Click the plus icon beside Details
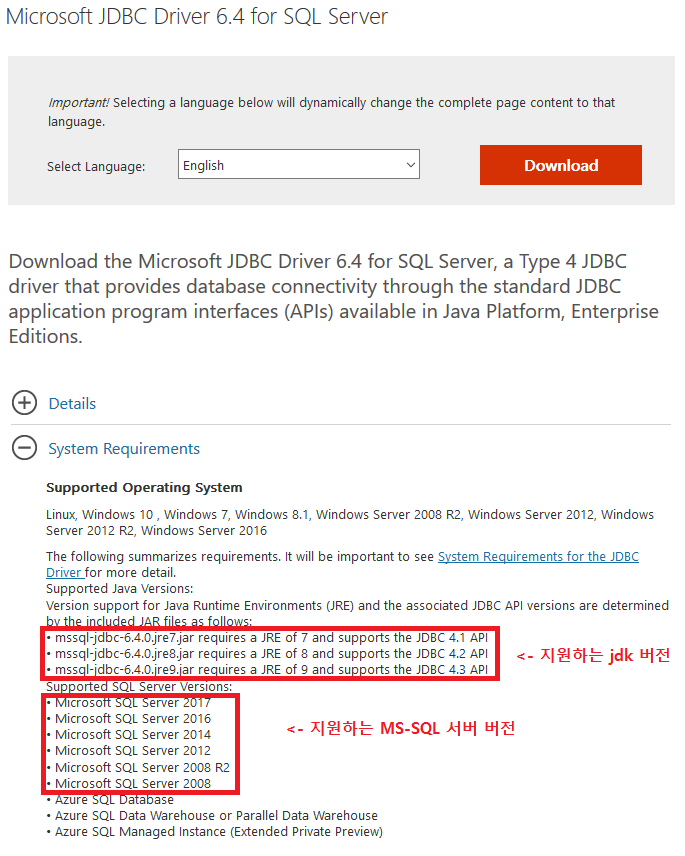This screenshot has height=856, width=685. 24,403
